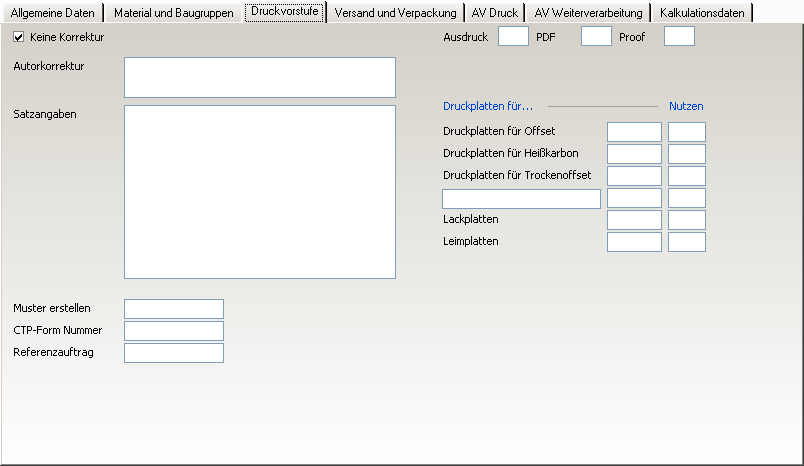
Task: Open the Kalkulationsdaten tab
Action: click(x=702, y=13)
